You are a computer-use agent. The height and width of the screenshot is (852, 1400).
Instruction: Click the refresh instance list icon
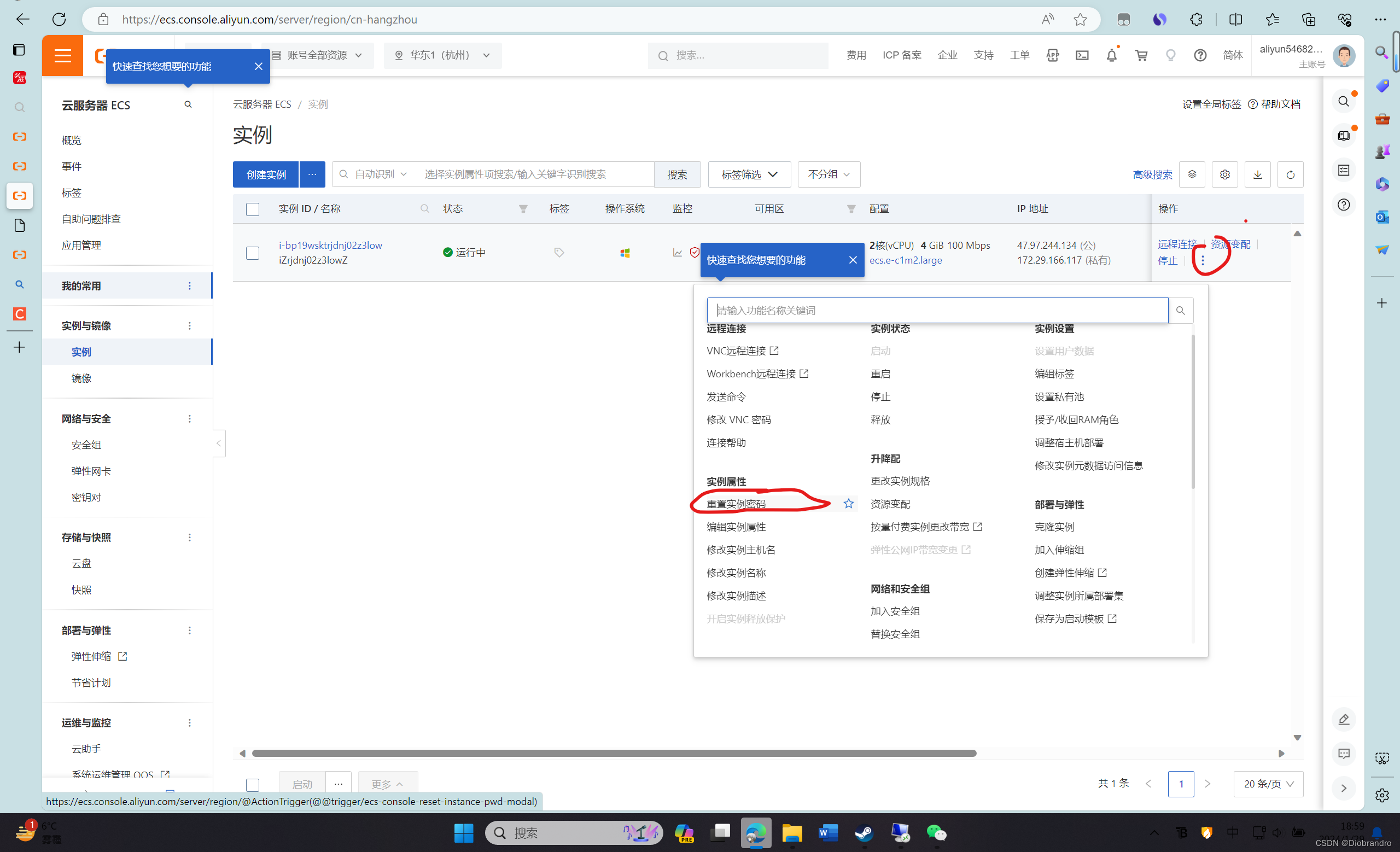point(1290,174)
